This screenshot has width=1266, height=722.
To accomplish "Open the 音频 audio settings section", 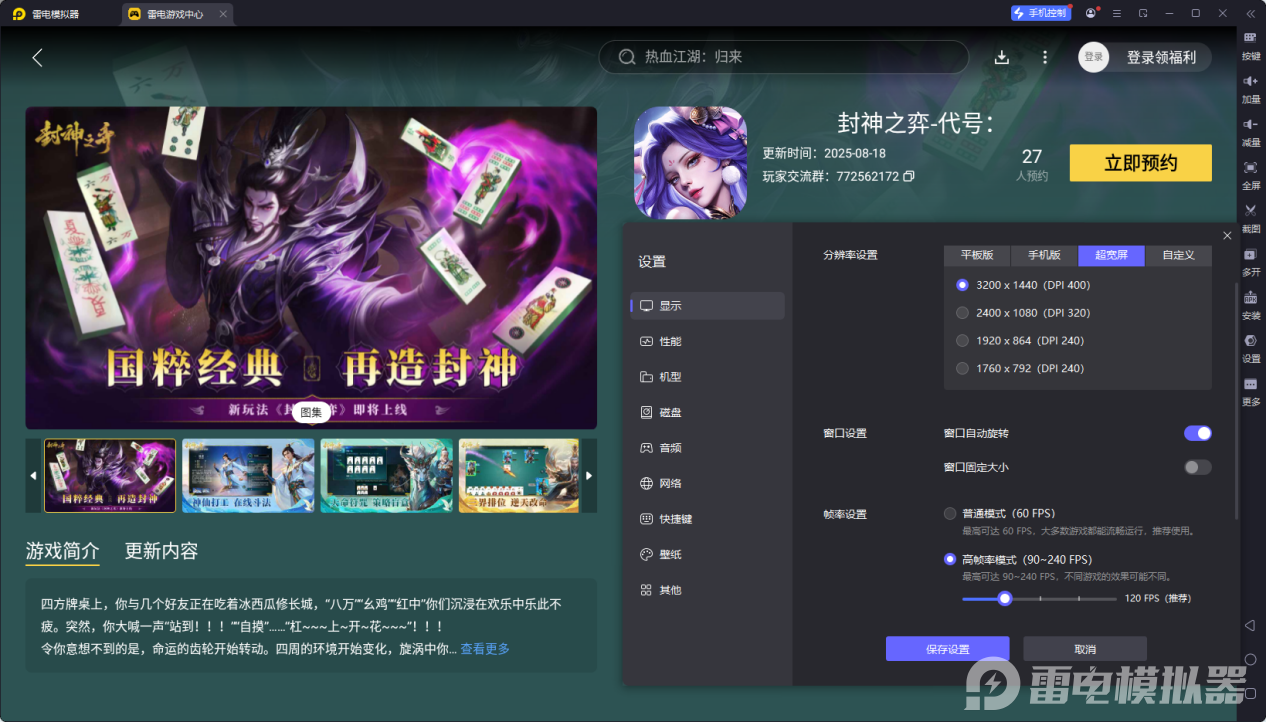I will click(x=708, y=448).
